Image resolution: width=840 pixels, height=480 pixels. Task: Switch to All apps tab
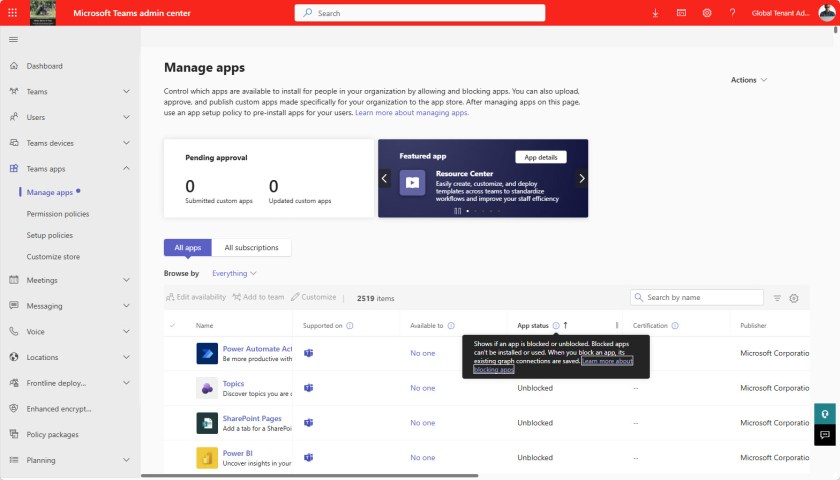click(188, 248)
